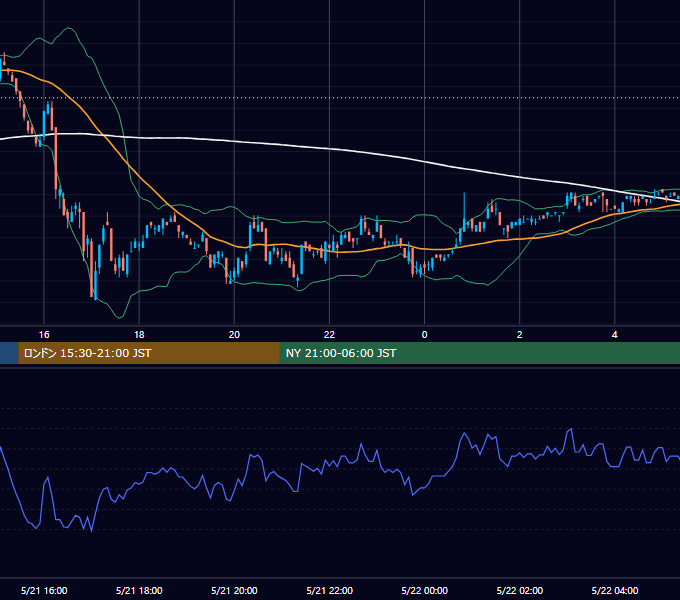This screenshot has width=680, height=600.
Task: Click the 5/22 02:00 date label
Action: (520, 590)
